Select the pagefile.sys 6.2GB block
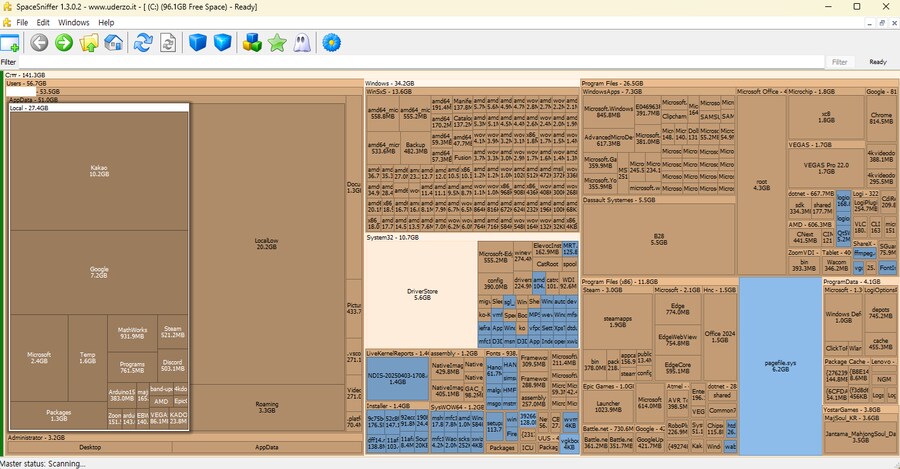 (781, 366)
